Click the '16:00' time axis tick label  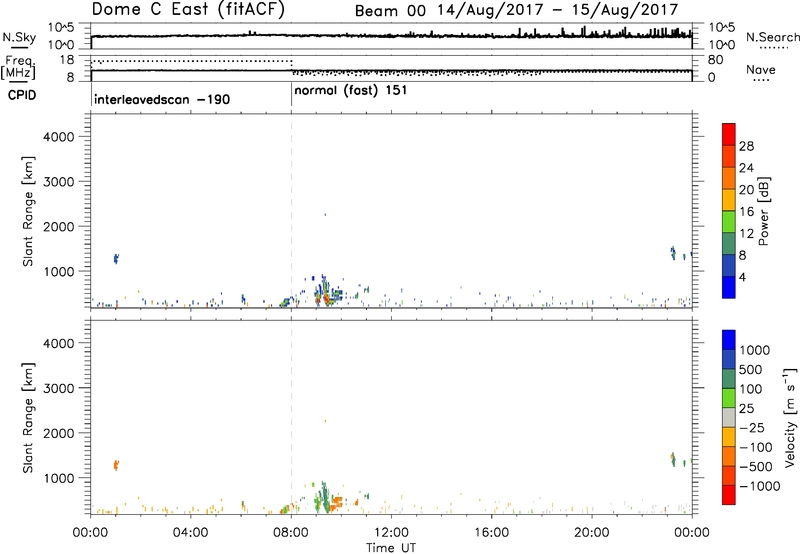click(491, 533)
